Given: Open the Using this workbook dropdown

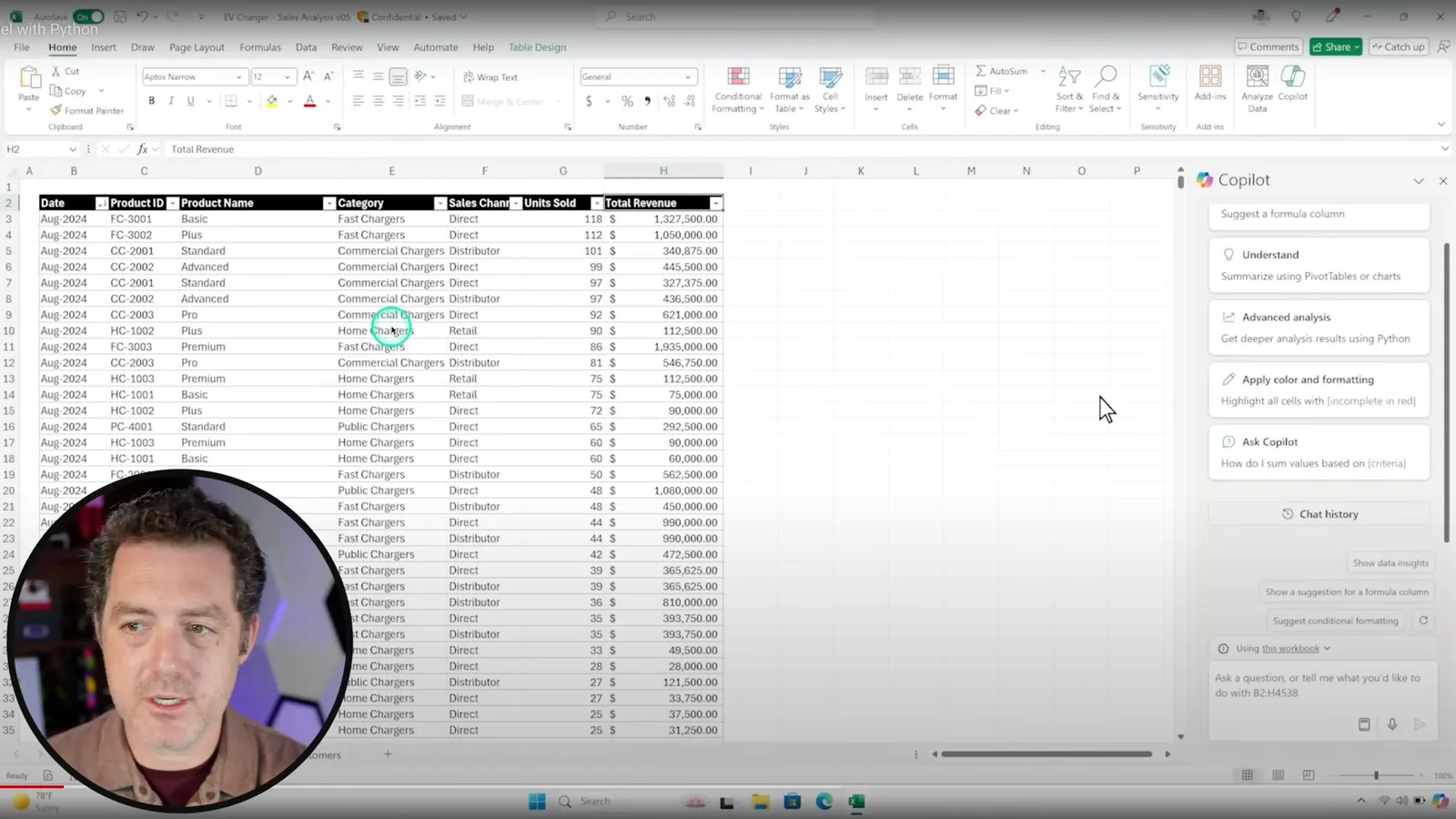Looking at the screenshot, I should point(1283,649).
